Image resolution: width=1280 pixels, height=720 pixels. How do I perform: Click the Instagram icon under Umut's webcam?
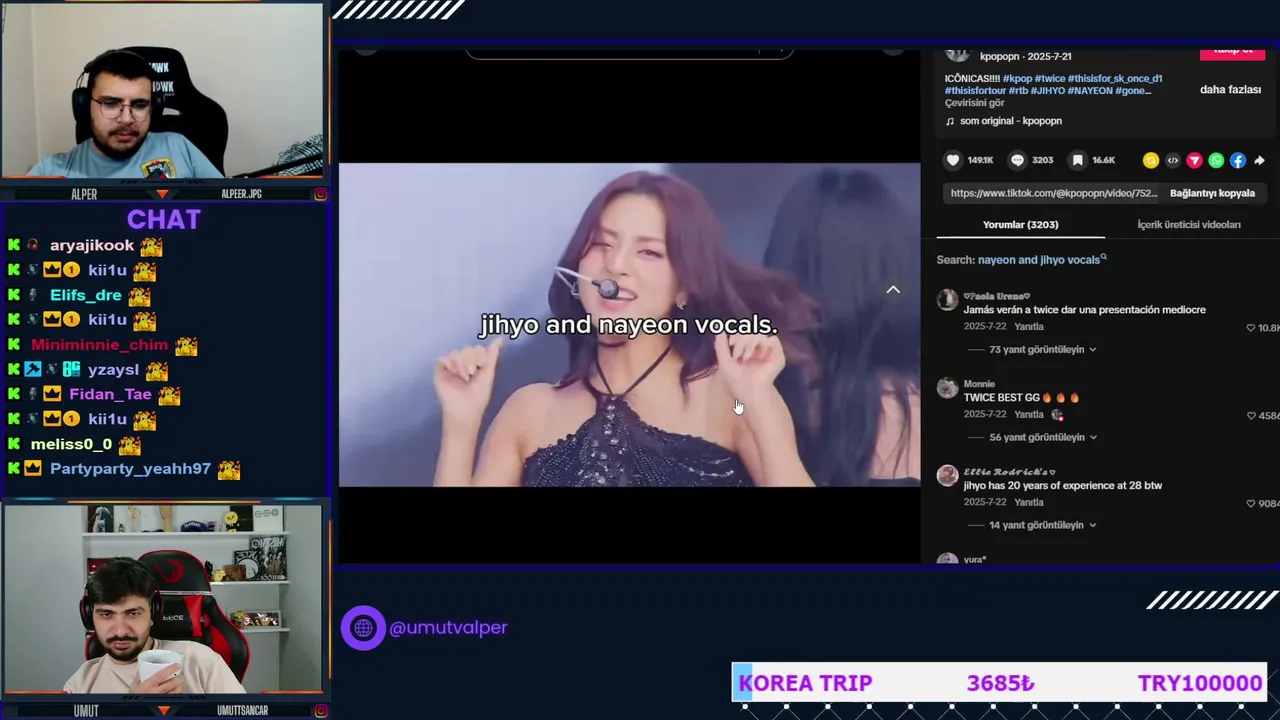(x=320, y=711)
